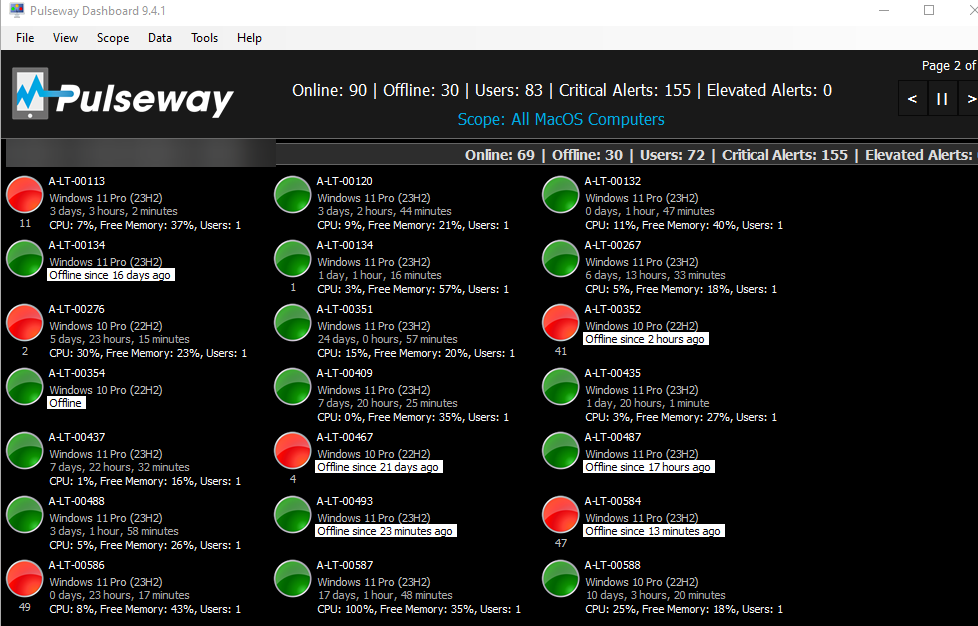Viewport: 978px width, 626px height.
Task: Minimize the Pulseway Dashboard window
Action: click(x=884, y=11)
